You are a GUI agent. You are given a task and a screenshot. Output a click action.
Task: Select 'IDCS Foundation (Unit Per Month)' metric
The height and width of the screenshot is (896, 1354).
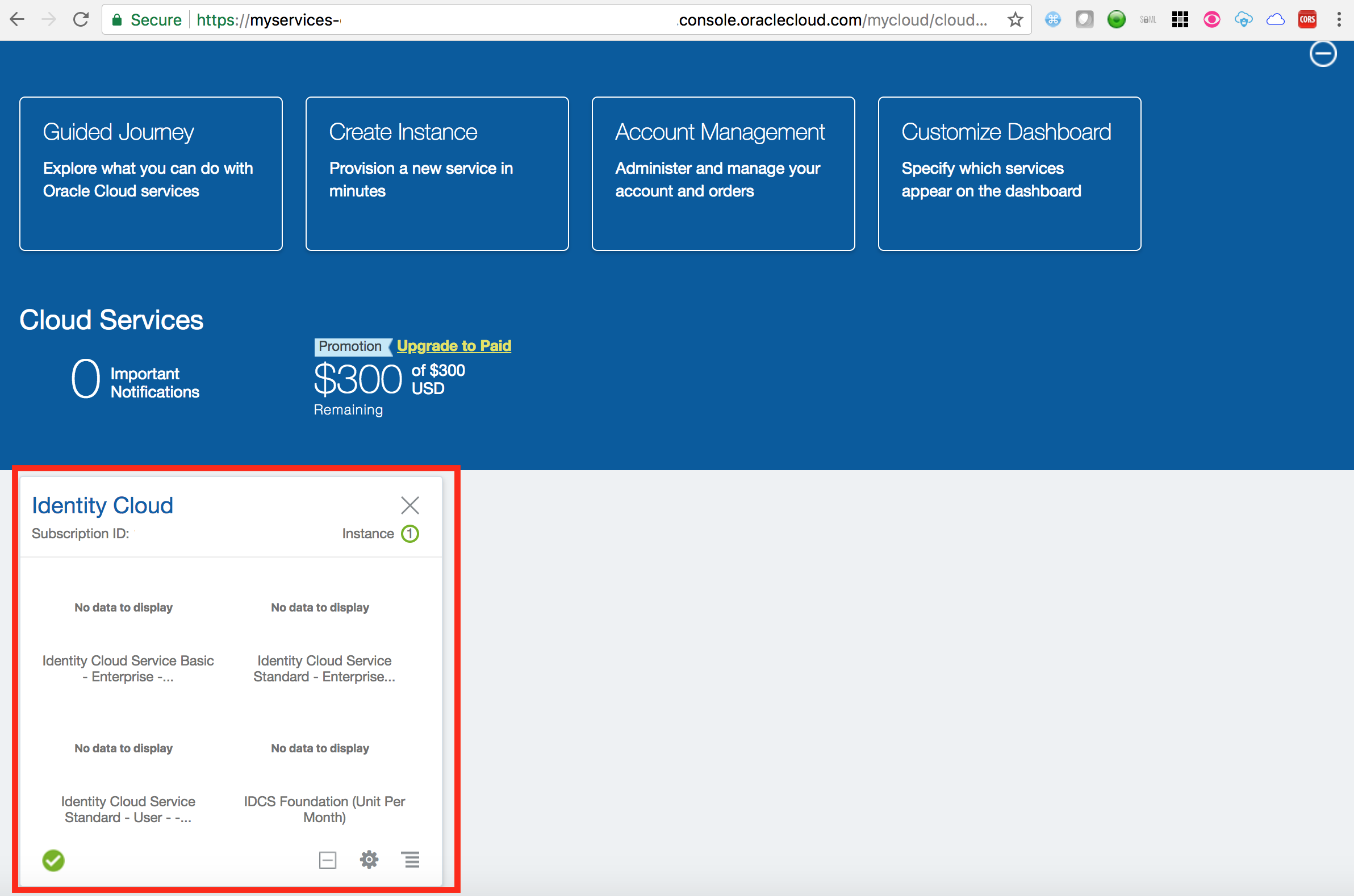[324, 809]
